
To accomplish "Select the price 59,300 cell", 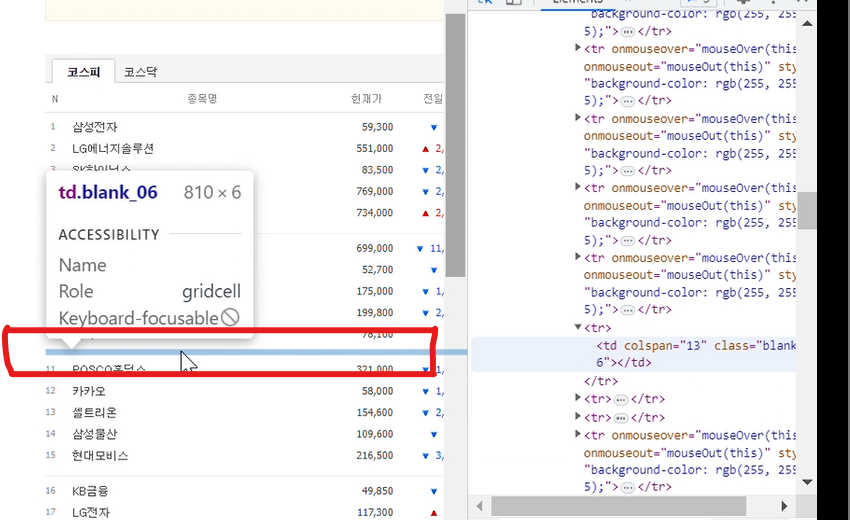I will [x=377, y=127].
